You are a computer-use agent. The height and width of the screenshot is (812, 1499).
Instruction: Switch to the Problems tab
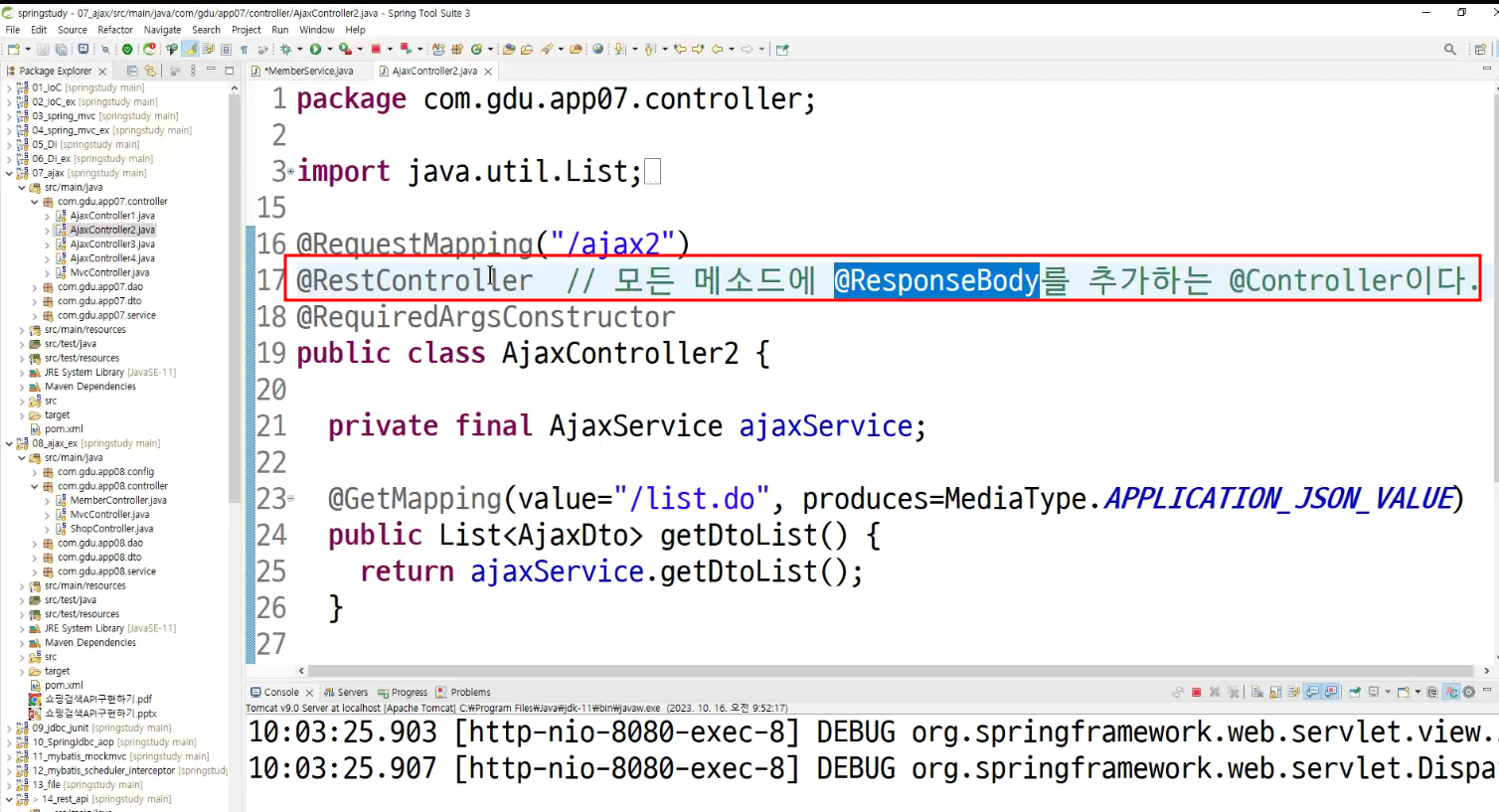point(463,692)
